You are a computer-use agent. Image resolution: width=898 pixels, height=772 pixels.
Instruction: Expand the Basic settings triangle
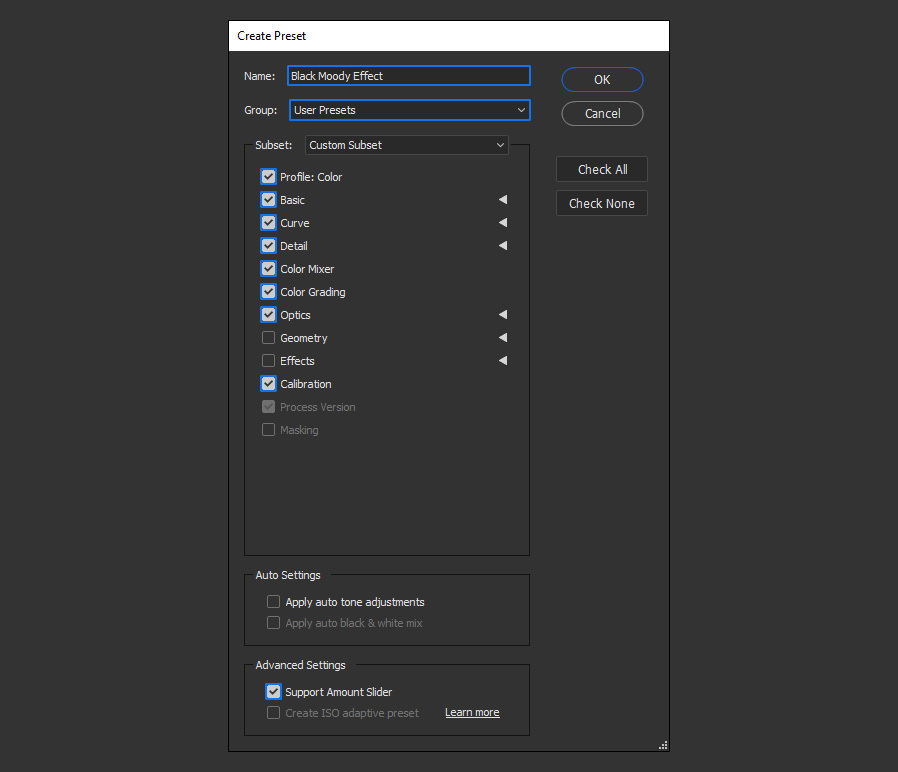pos(503,199)
